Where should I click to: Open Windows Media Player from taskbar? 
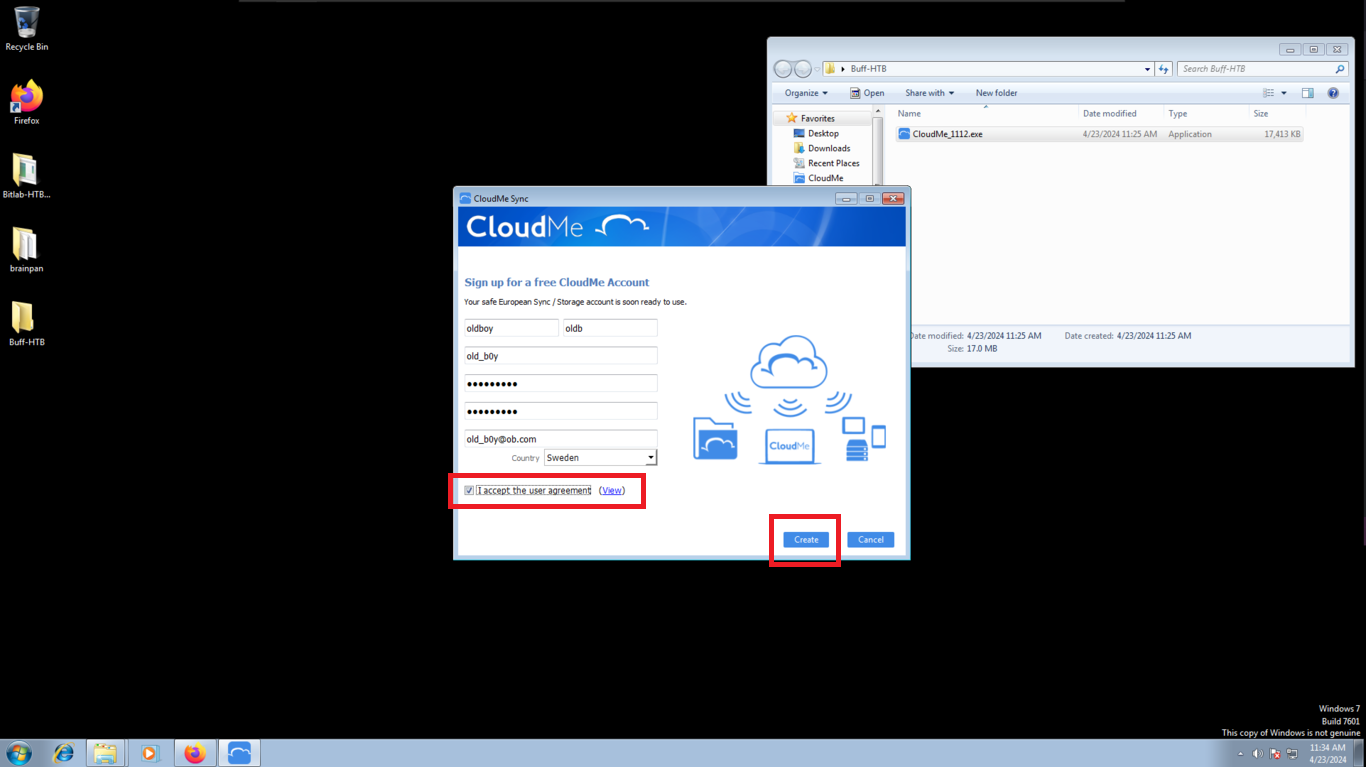[x=150, y=753]
